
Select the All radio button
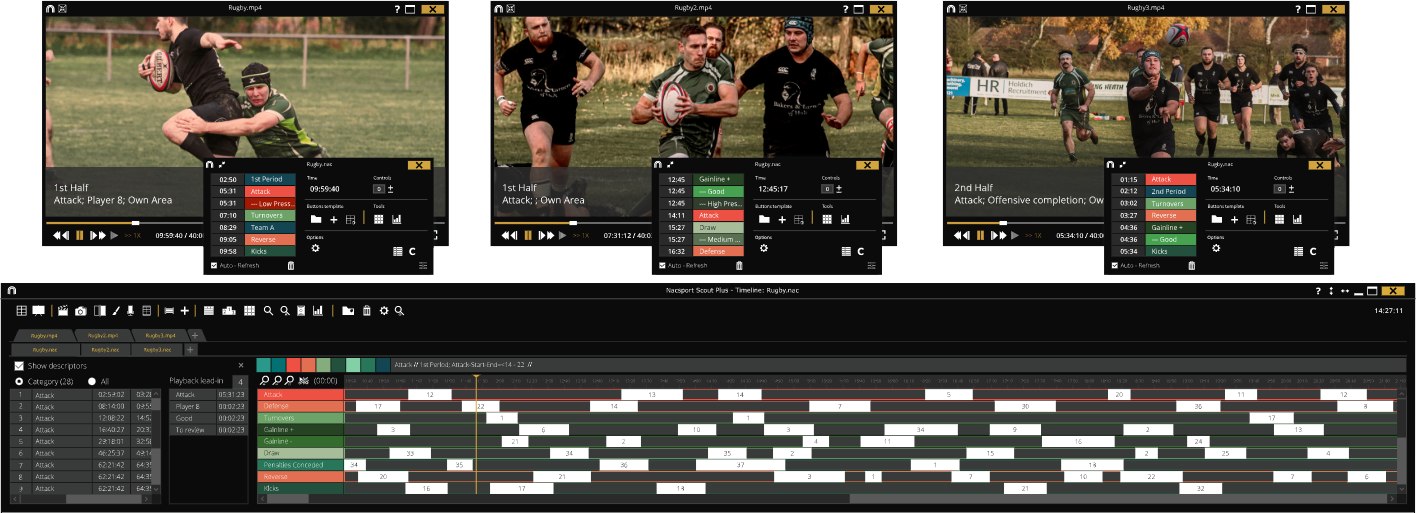click(92, 381)
